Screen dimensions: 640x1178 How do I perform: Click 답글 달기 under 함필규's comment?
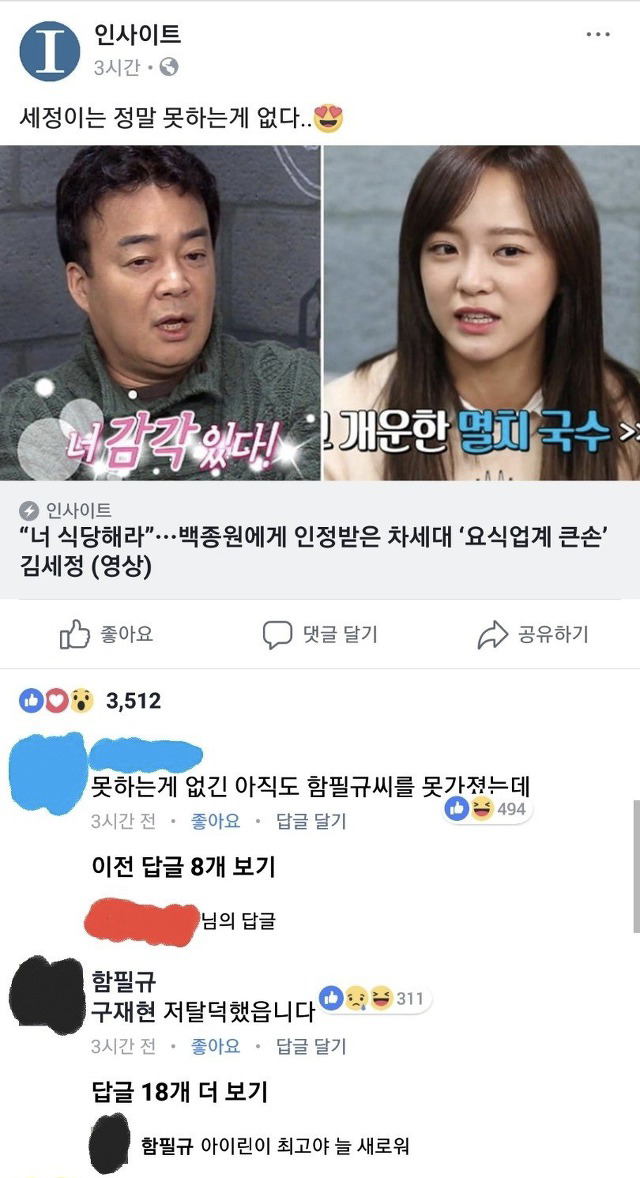311,1046
